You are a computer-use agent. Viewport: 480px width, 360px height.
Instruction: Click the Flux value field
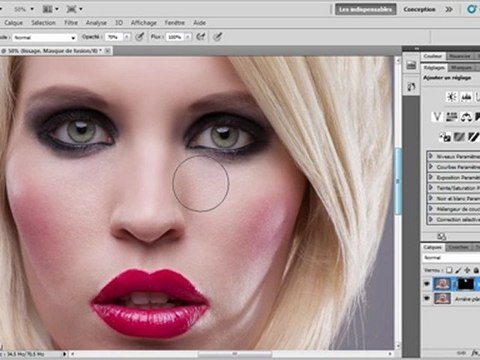(x=175, y=37)
